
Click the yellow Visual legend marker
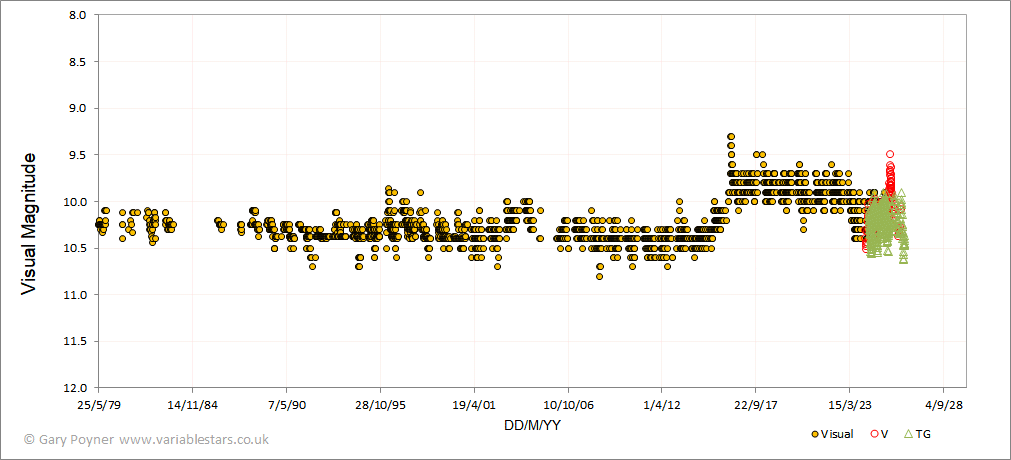click(x=814, y=434)
